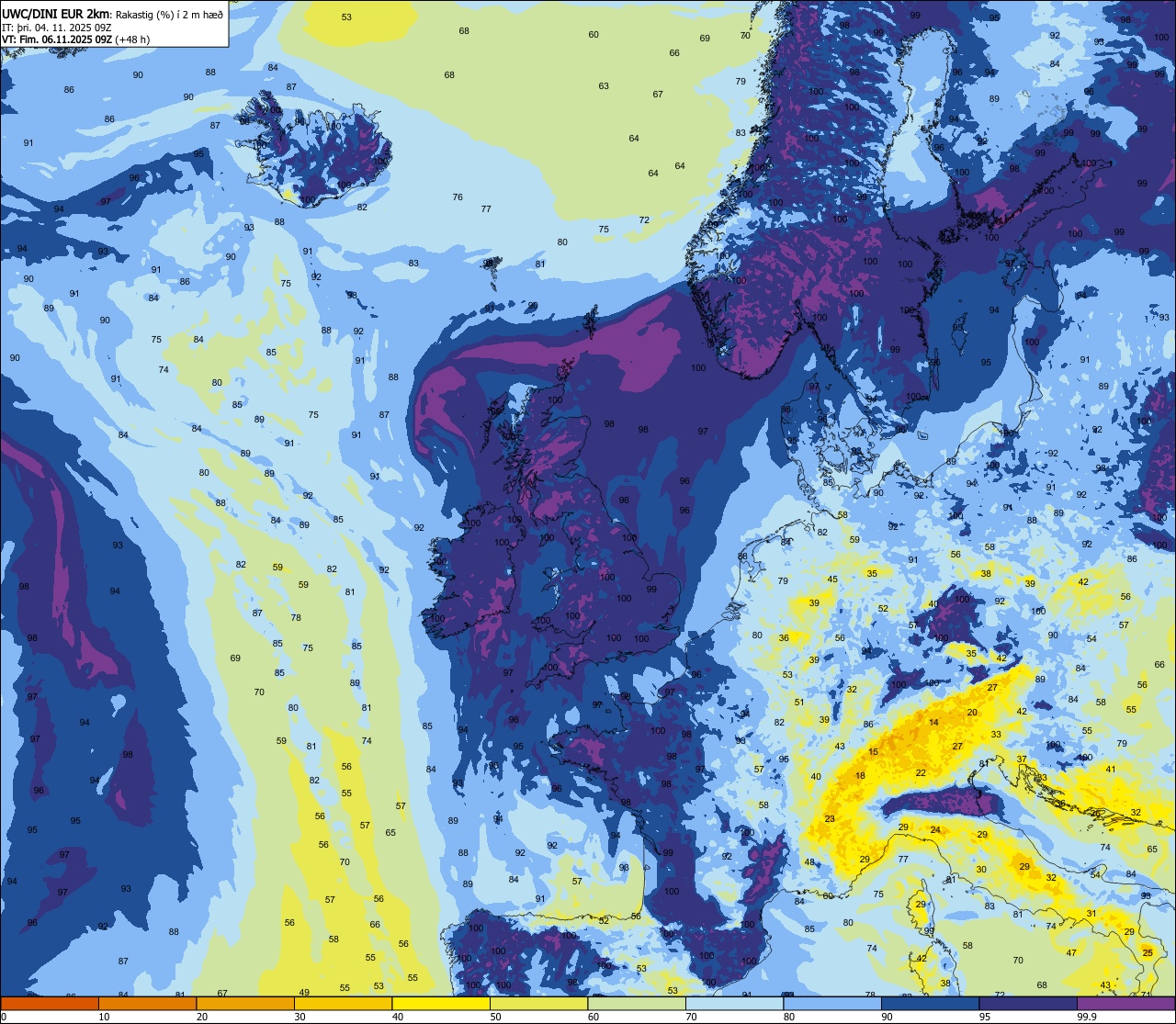Click the legend tick label 70

click(691, 1017)
